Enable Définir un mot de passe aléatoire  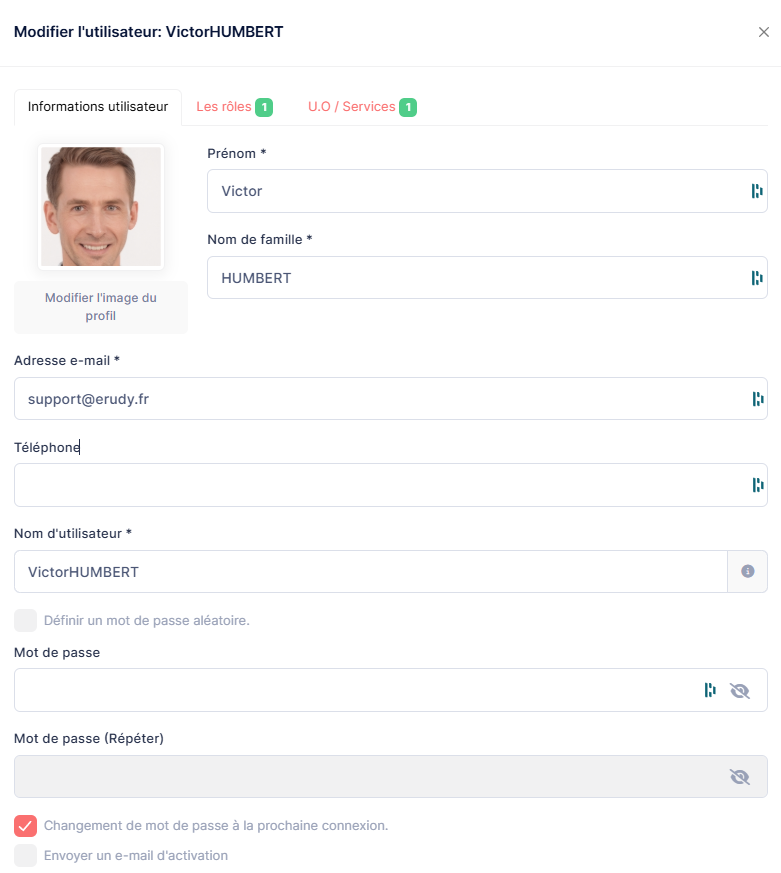[25, 621]
